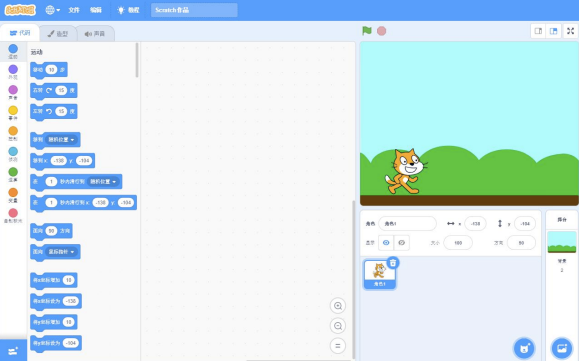
Task: Click the clockwise arrow on 右转 block
Action: (49, 90)
